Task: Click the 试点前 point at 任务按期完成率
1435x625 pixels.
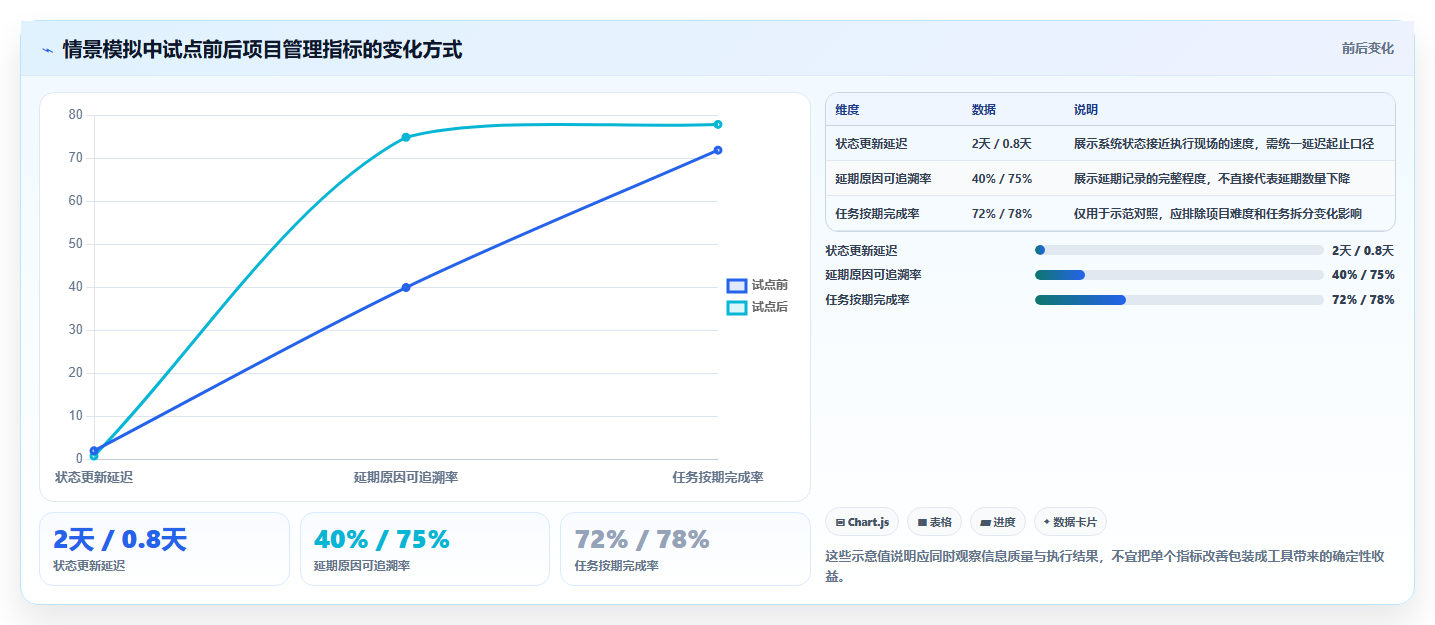Action: pyautogui.click(x=718, y=150)
